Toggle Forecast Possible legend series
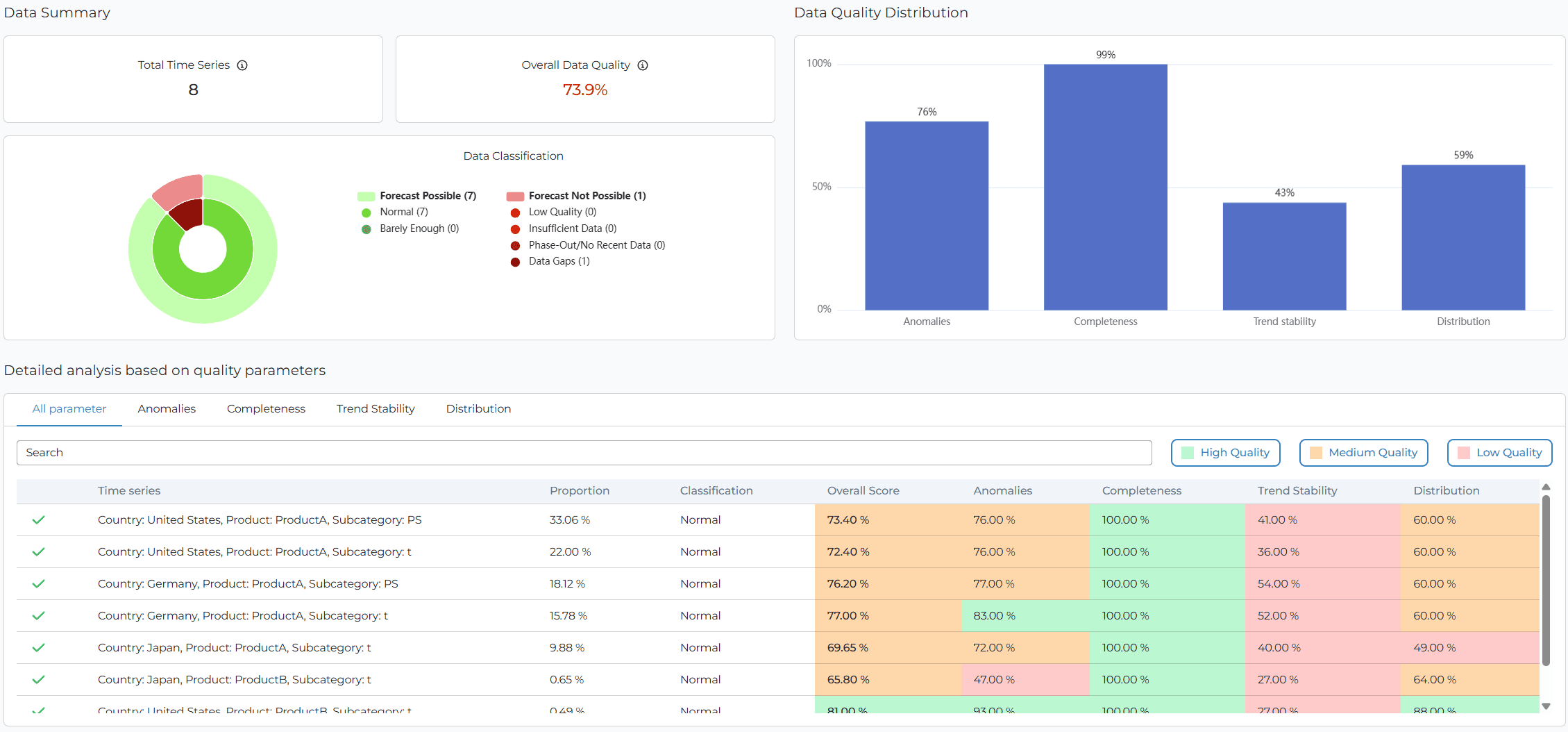1568x732 pixels. tap(366, 197)
